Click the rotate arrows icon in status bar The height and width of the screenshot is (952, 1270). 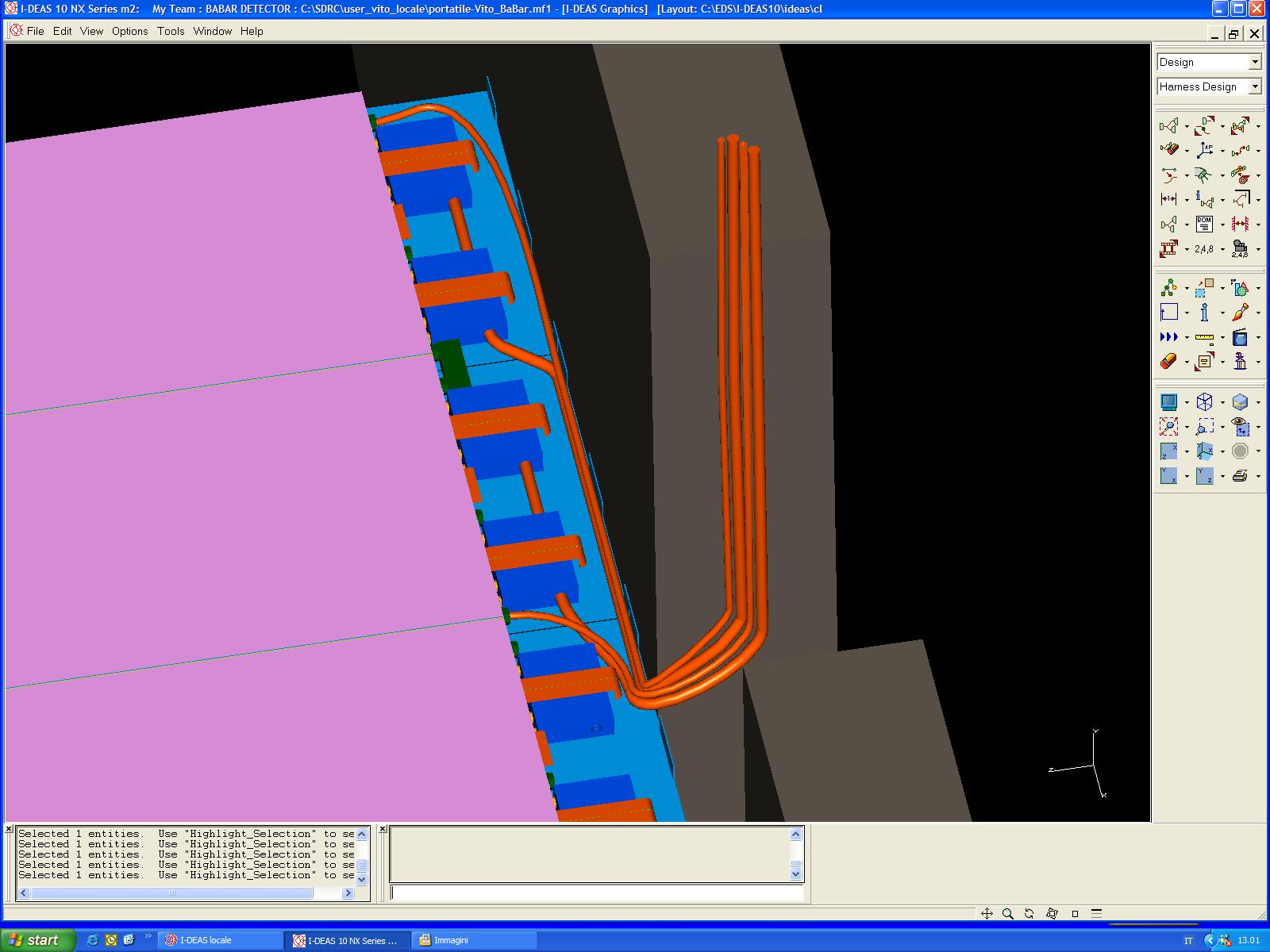1029,913
